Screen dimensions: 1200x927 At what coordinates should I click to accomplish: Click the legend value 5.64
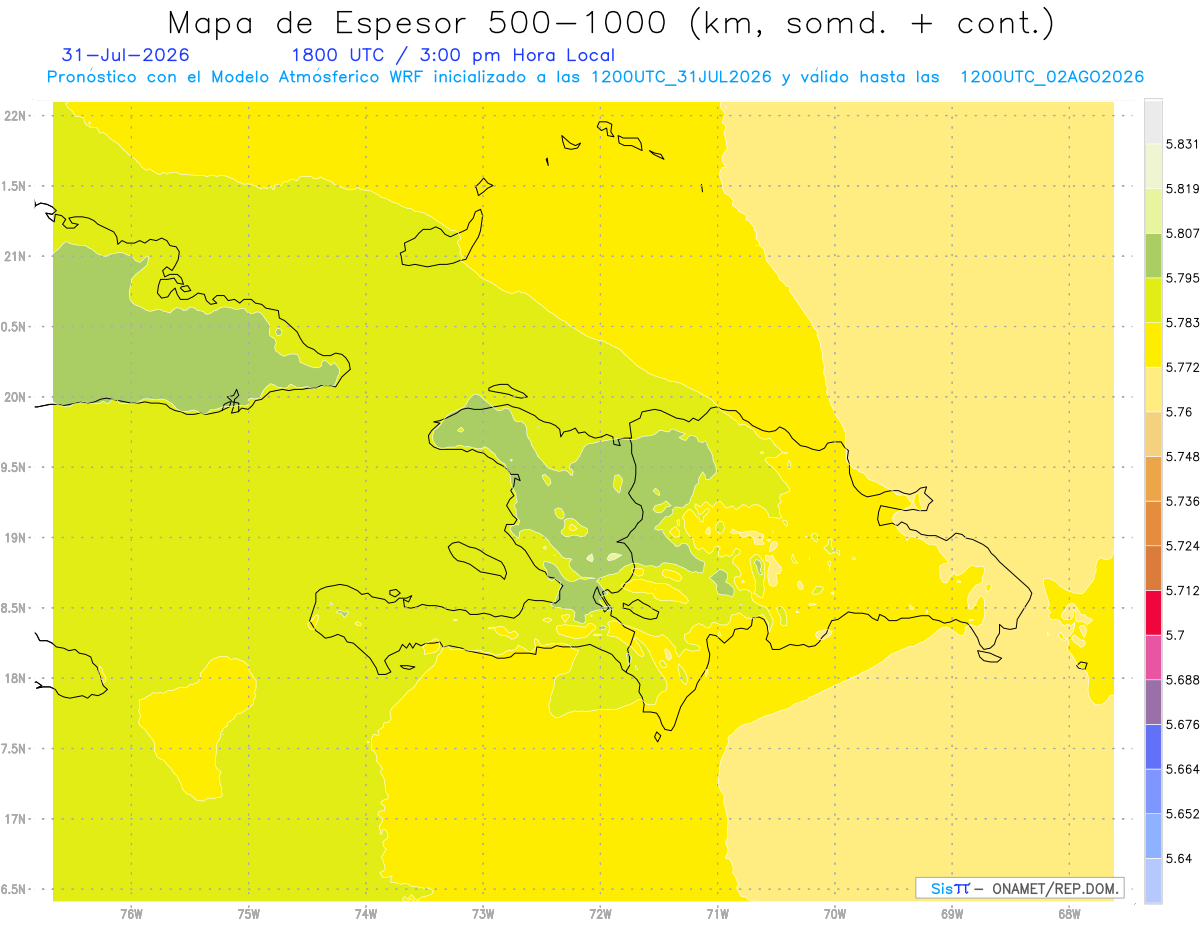click(1179, 858)
